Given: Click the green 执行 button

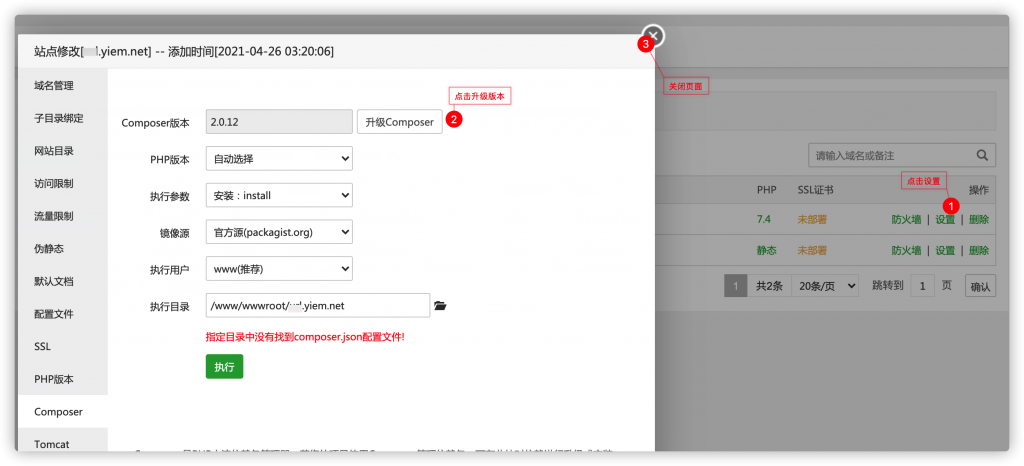Looking at the screenshot, I should [x=224, y=367].
